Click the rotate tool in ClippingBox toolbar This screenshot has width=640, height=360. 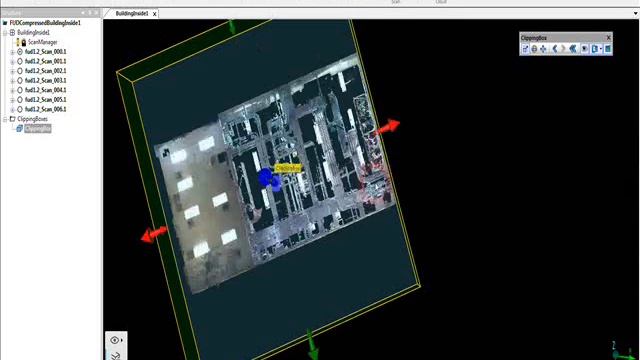(x=534, y=49)
